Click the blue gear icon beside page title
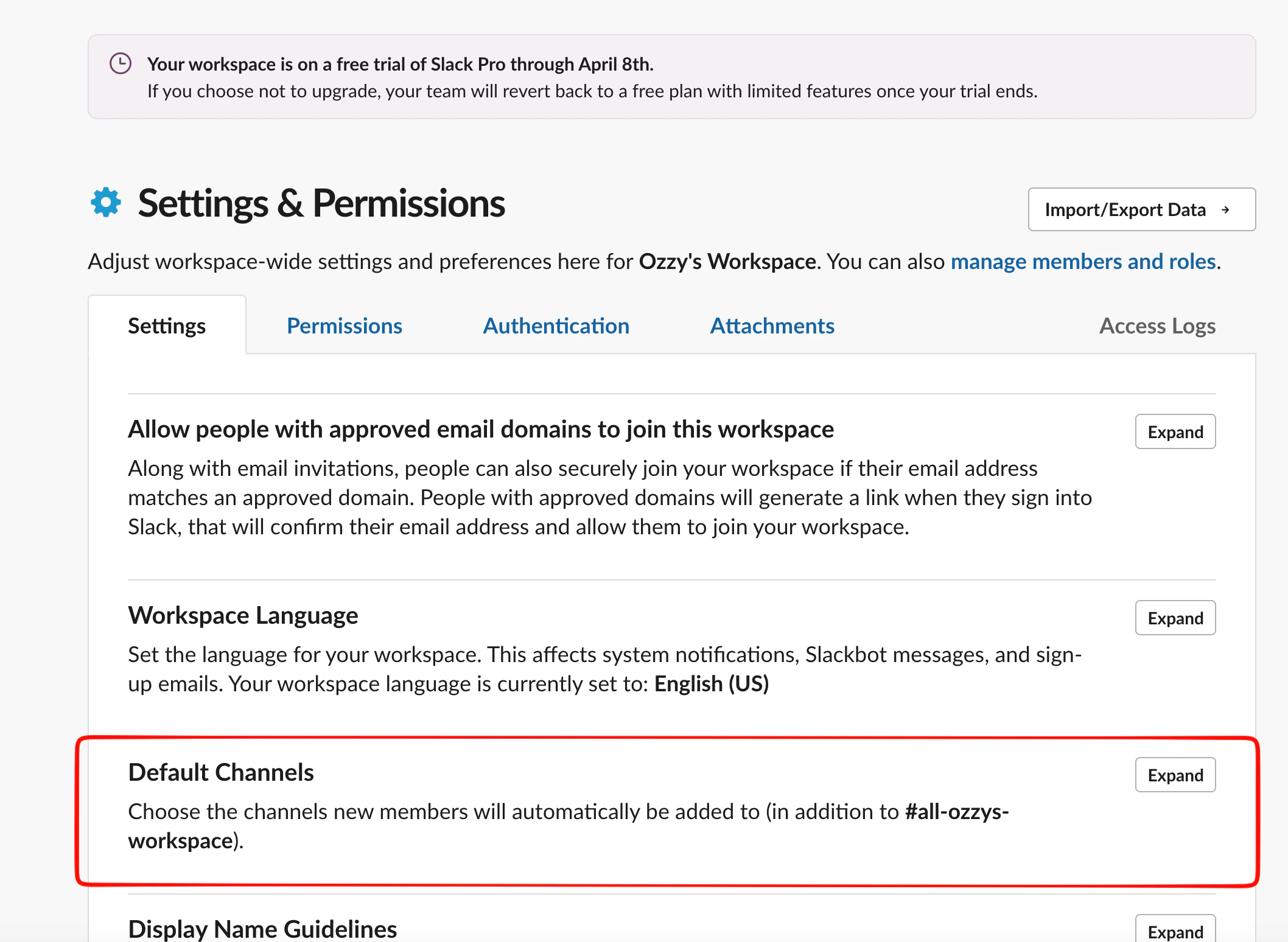This screenshot has height=942, width=1288. (106, 203)
